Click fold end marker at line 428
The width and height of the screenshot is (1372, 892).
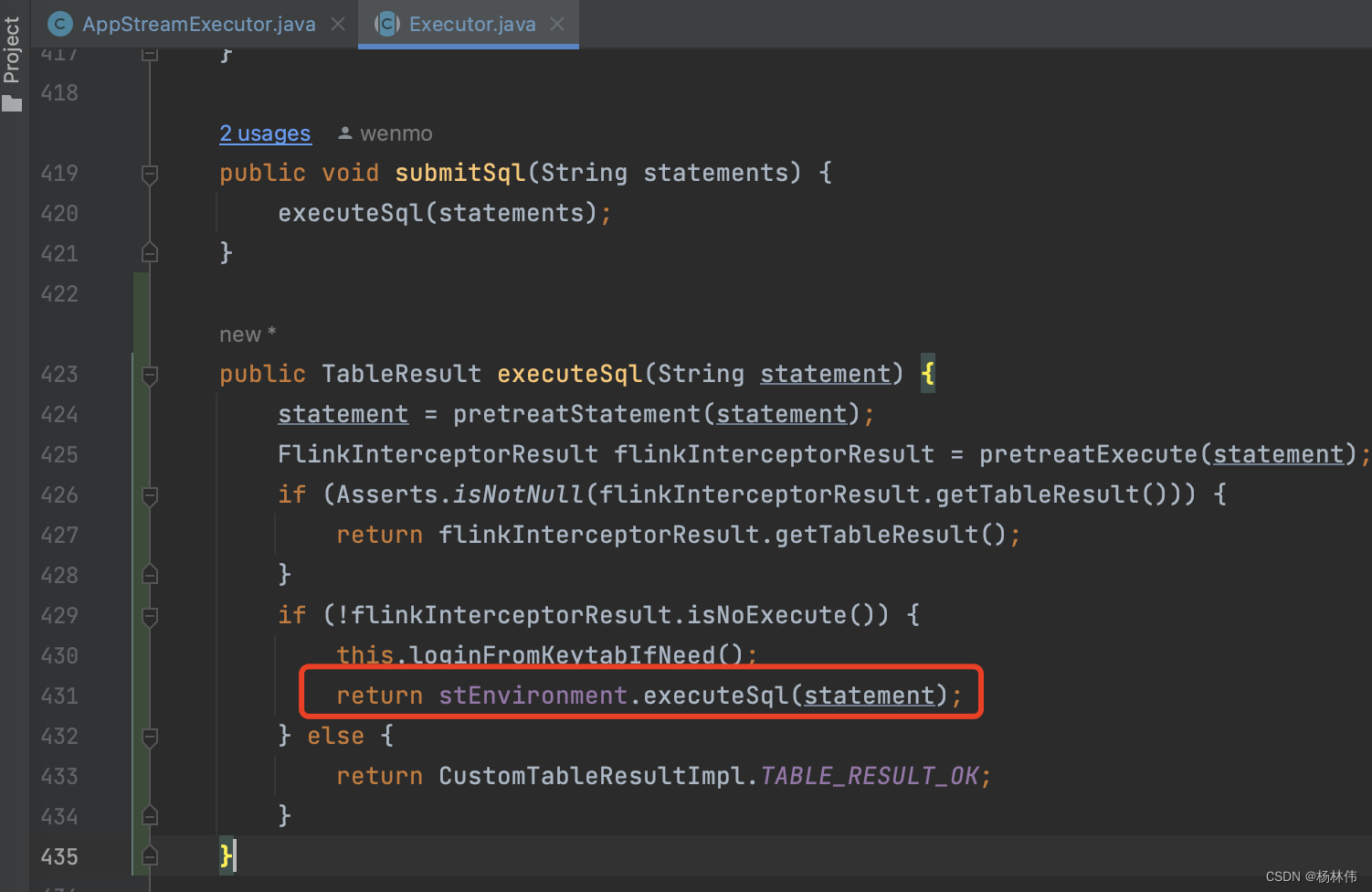(150, 575)
